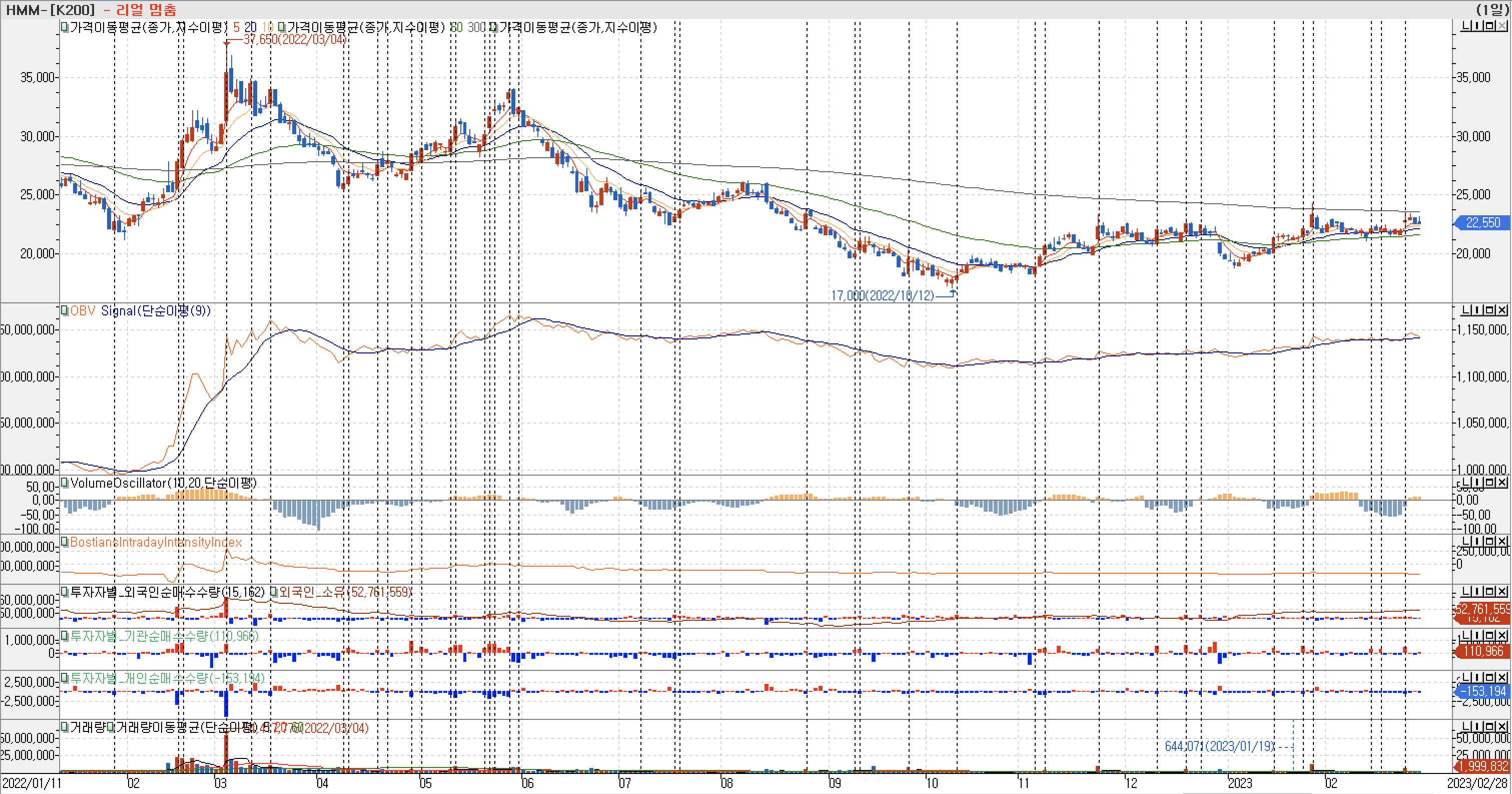The image size is (1512, 794).
Task: Click the BostiansIntradayIntensityIndex legend label
Action: pyautogui.click(x=156, y=542)
